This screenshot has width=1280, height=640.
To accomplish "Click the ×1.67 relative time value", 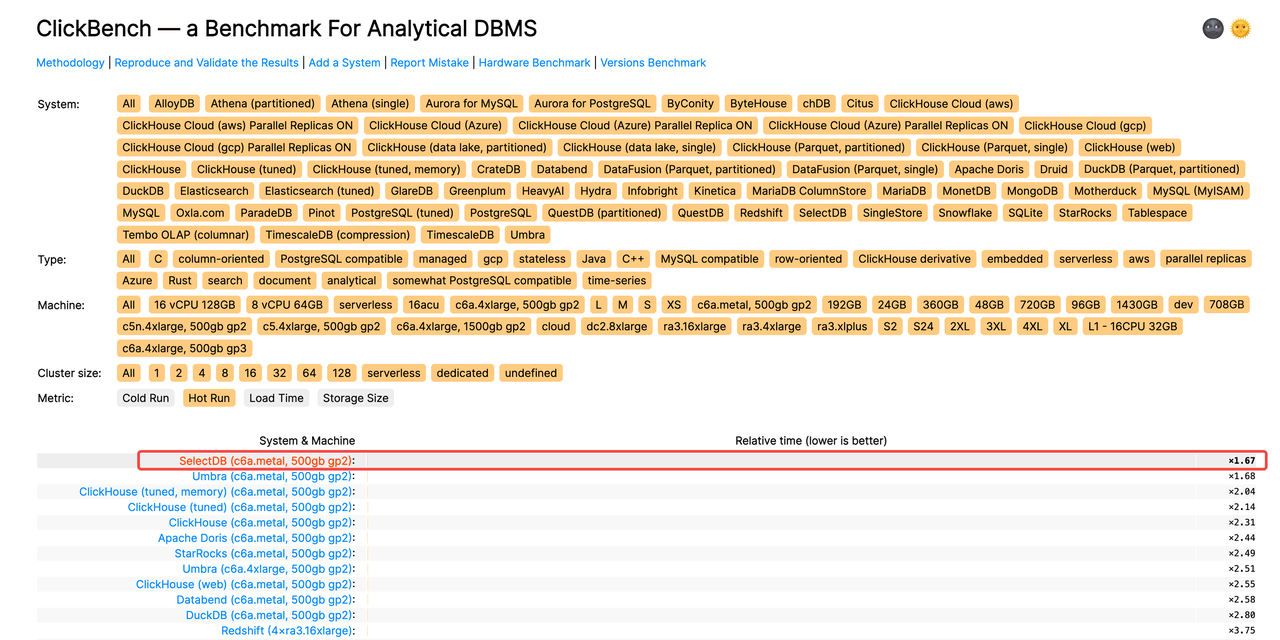I will pos(1242,461).
